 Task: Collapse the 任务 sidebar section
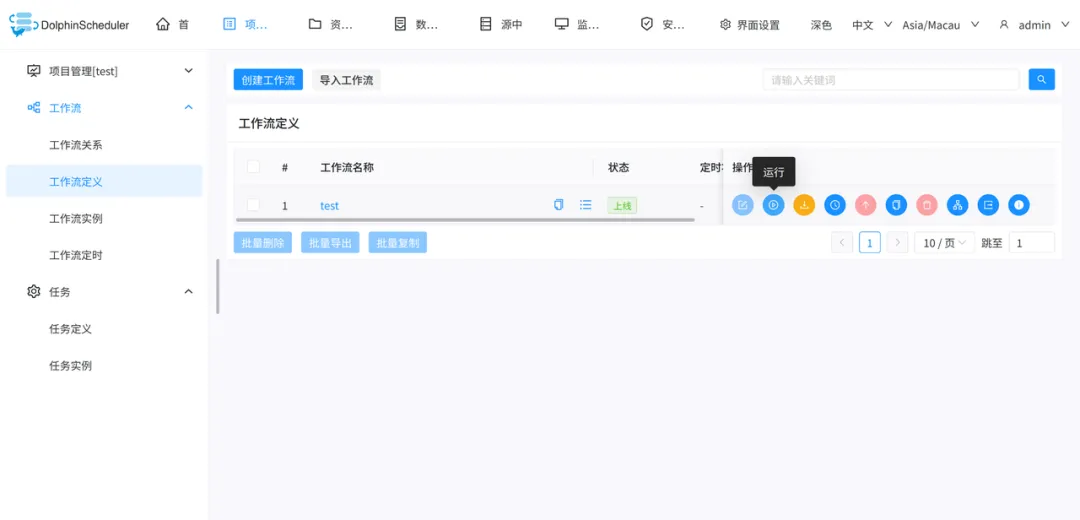(189, 291)
